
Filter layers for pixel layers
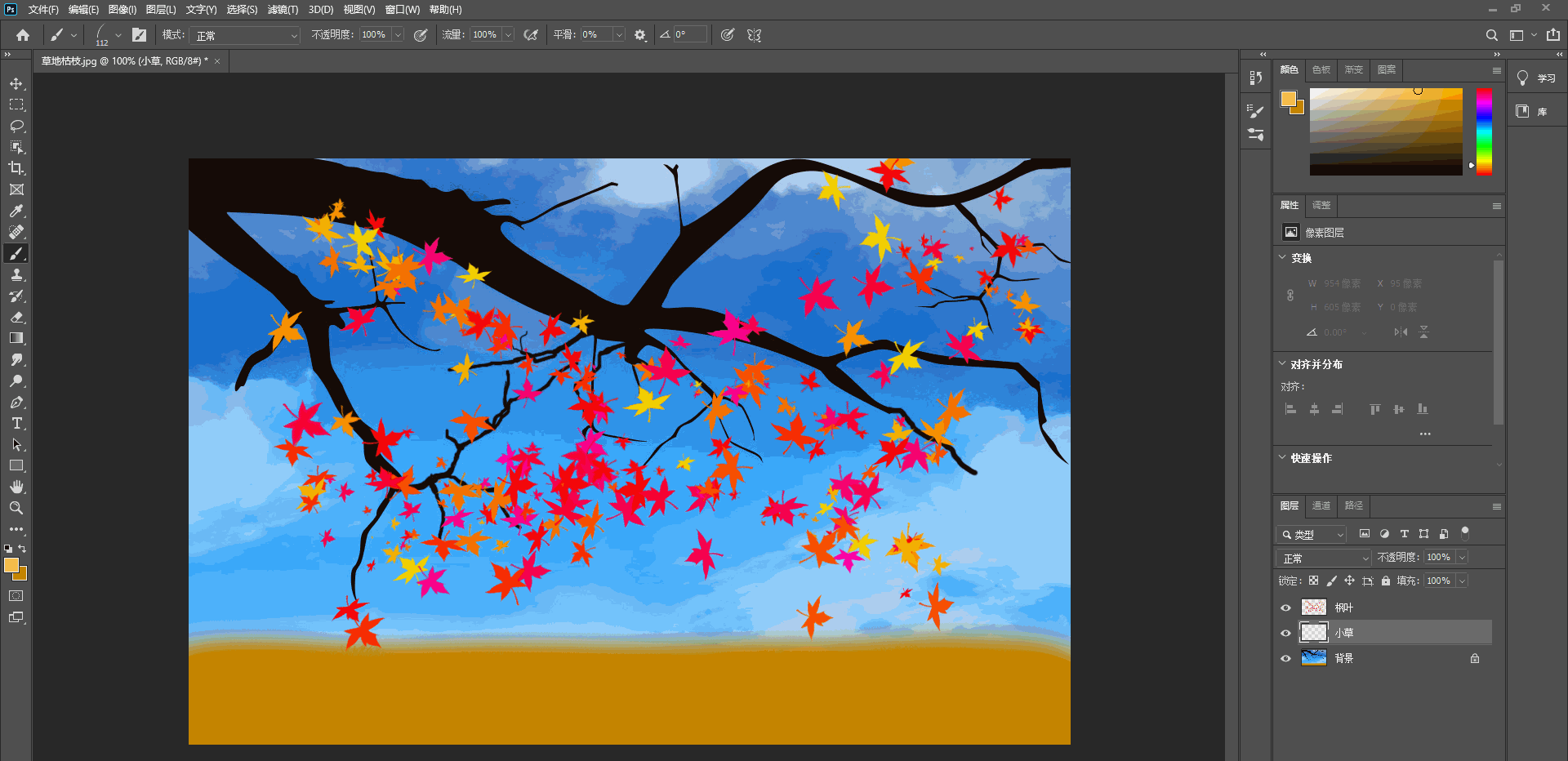click(x=1365, y=534)
